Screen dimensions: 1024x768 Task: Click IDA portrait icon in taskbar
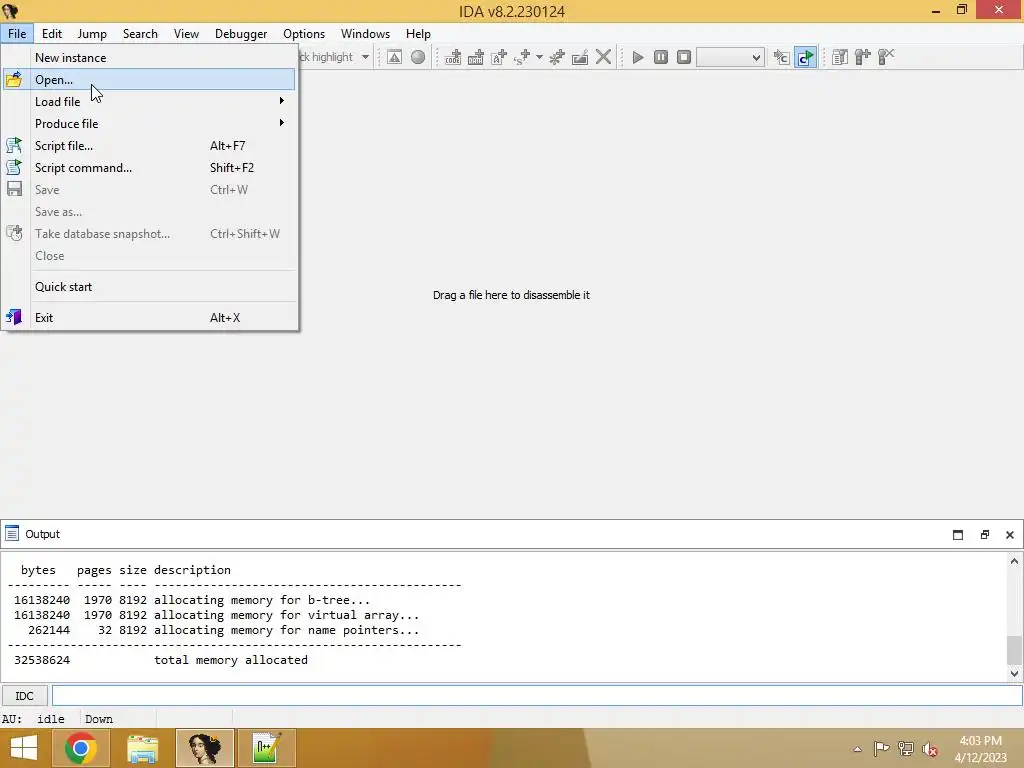click(204, 748)
